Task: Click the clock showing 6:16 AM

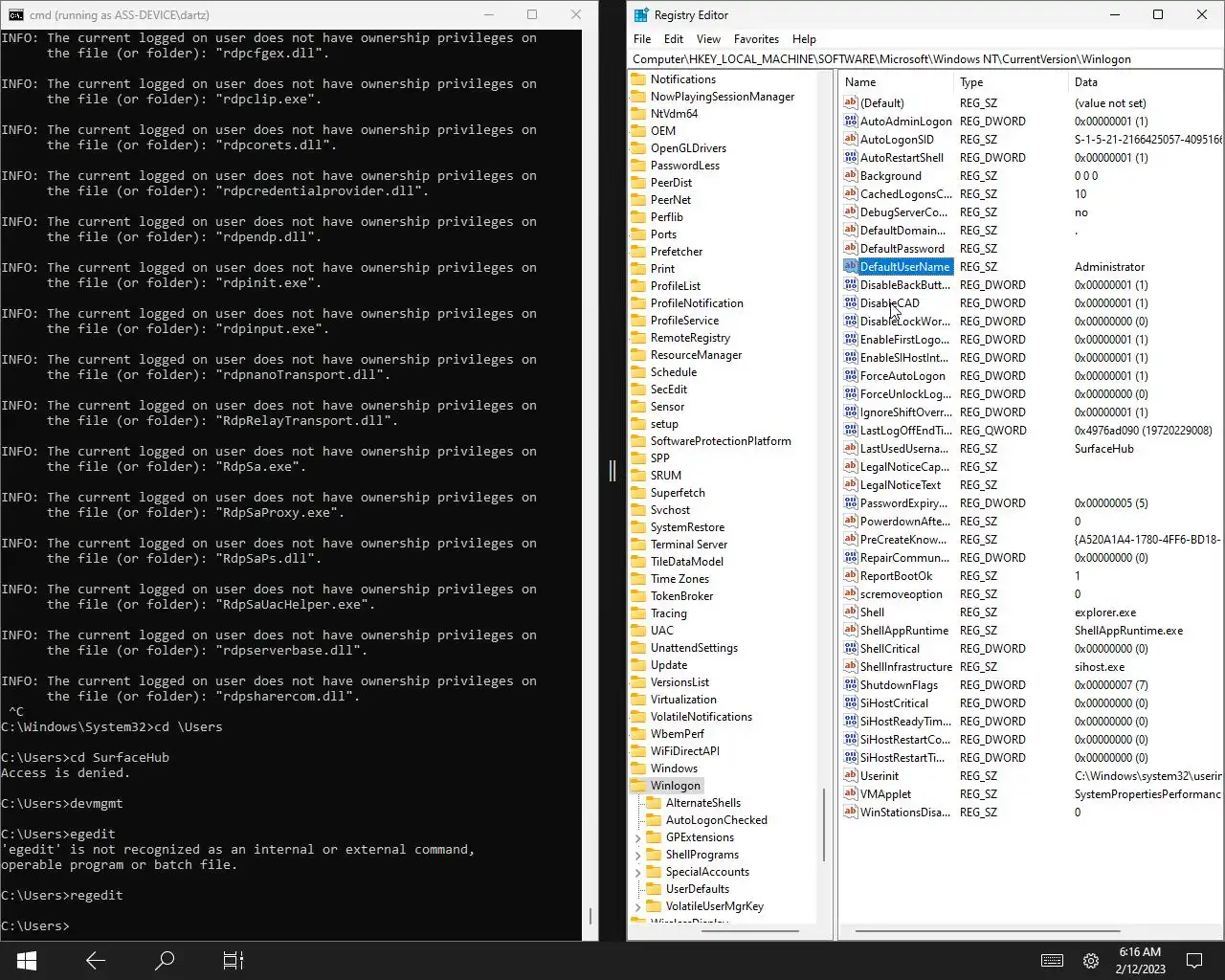Action: click(x=1140, y=952)
